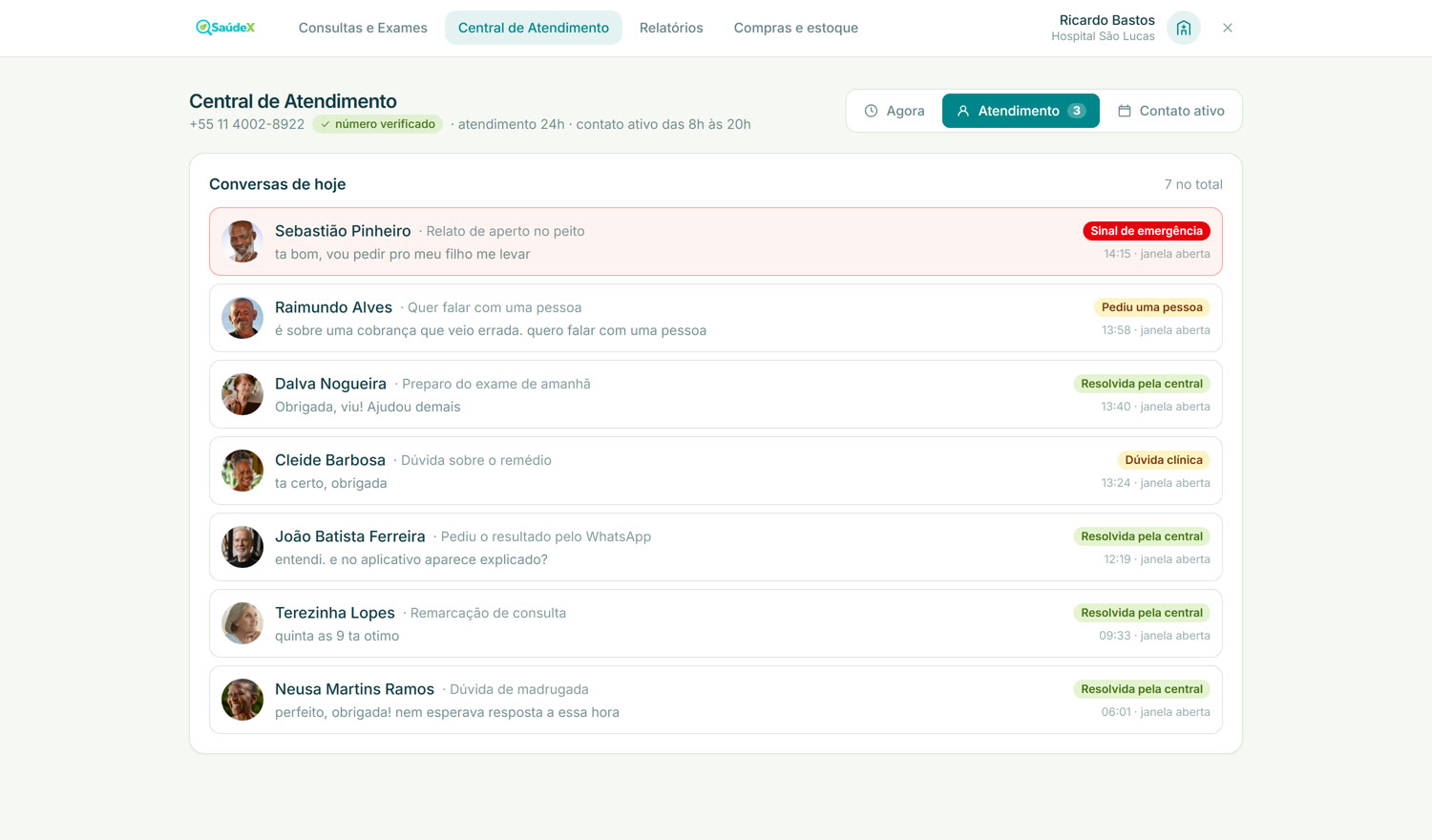
Task: Click the 12:19 janela aberta timestamp
Action: coord(1157,559)
